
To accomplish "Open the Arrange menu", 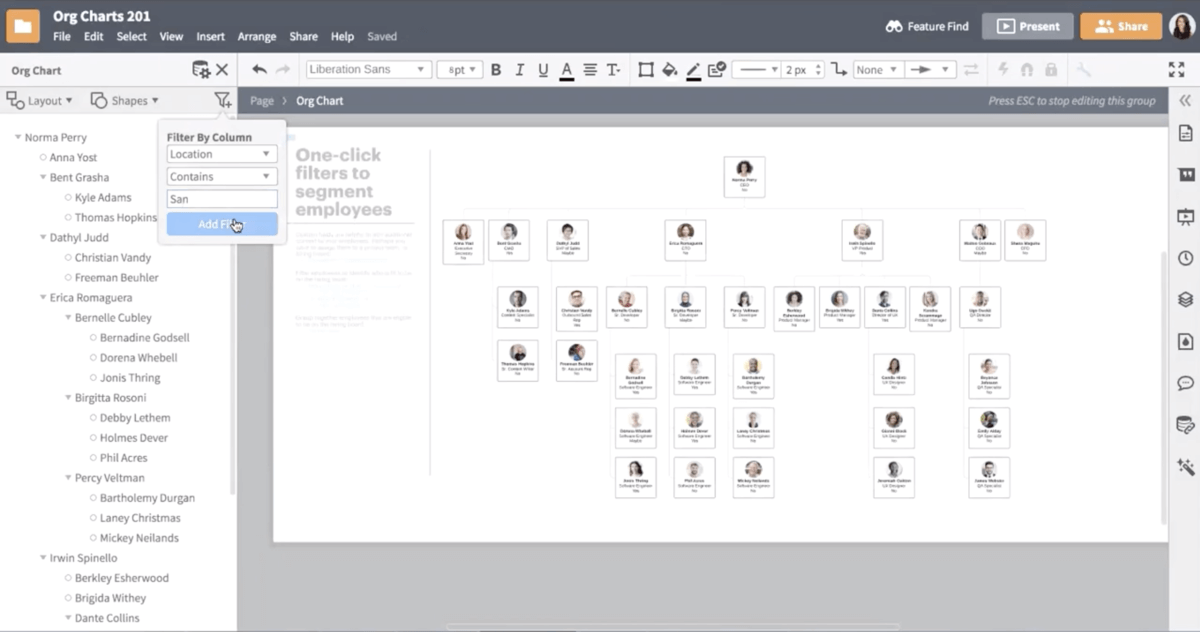I will [257, 37].
